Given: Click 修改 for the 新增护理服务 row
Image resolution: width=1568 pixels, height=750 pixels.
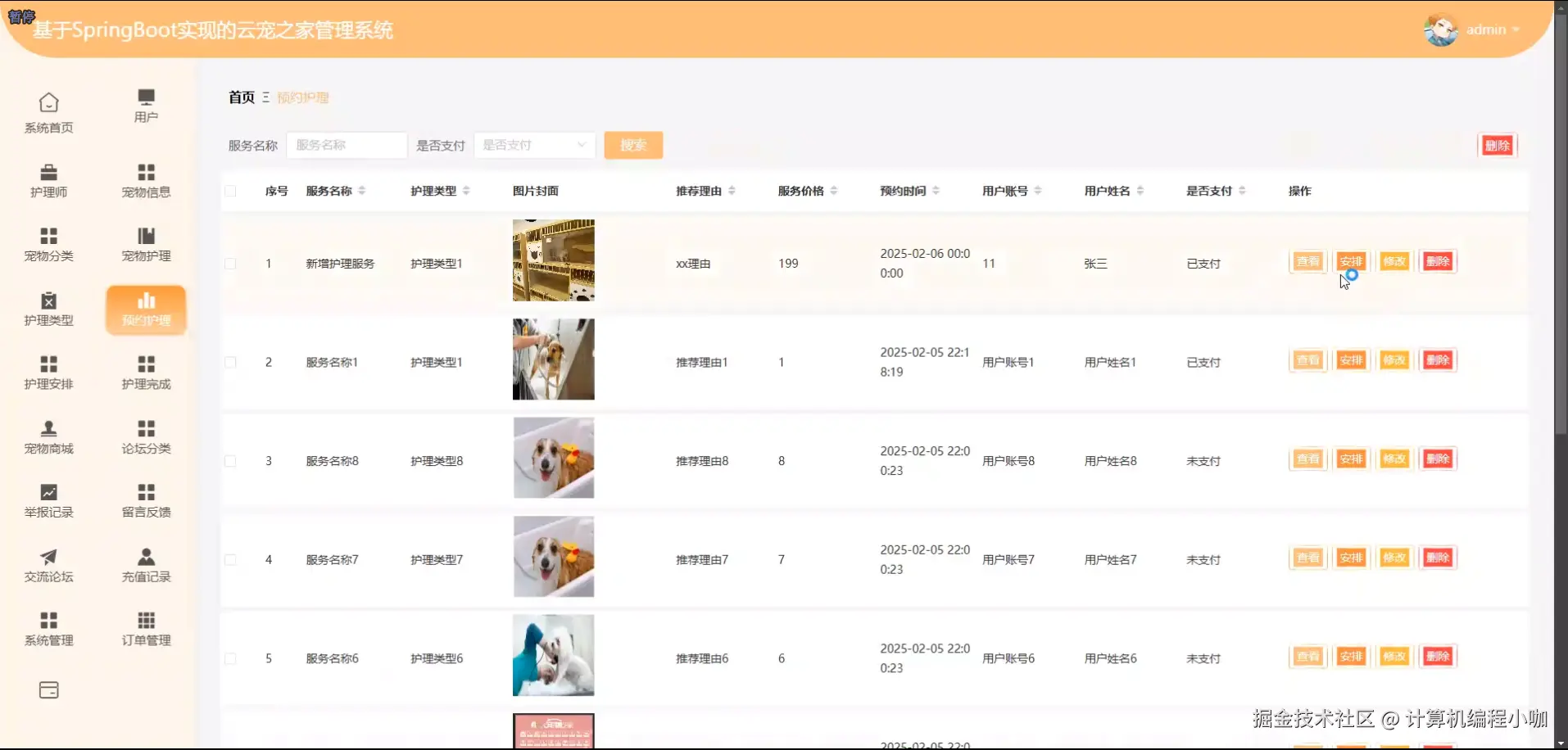Looking at the screenshot, I should point(1394,262).
